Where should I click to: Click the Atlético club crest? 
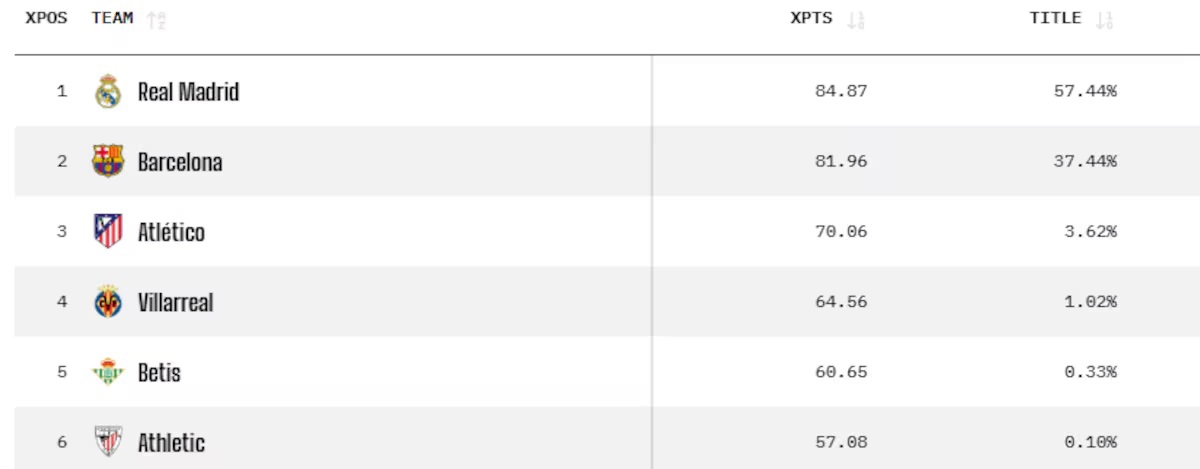108,232
